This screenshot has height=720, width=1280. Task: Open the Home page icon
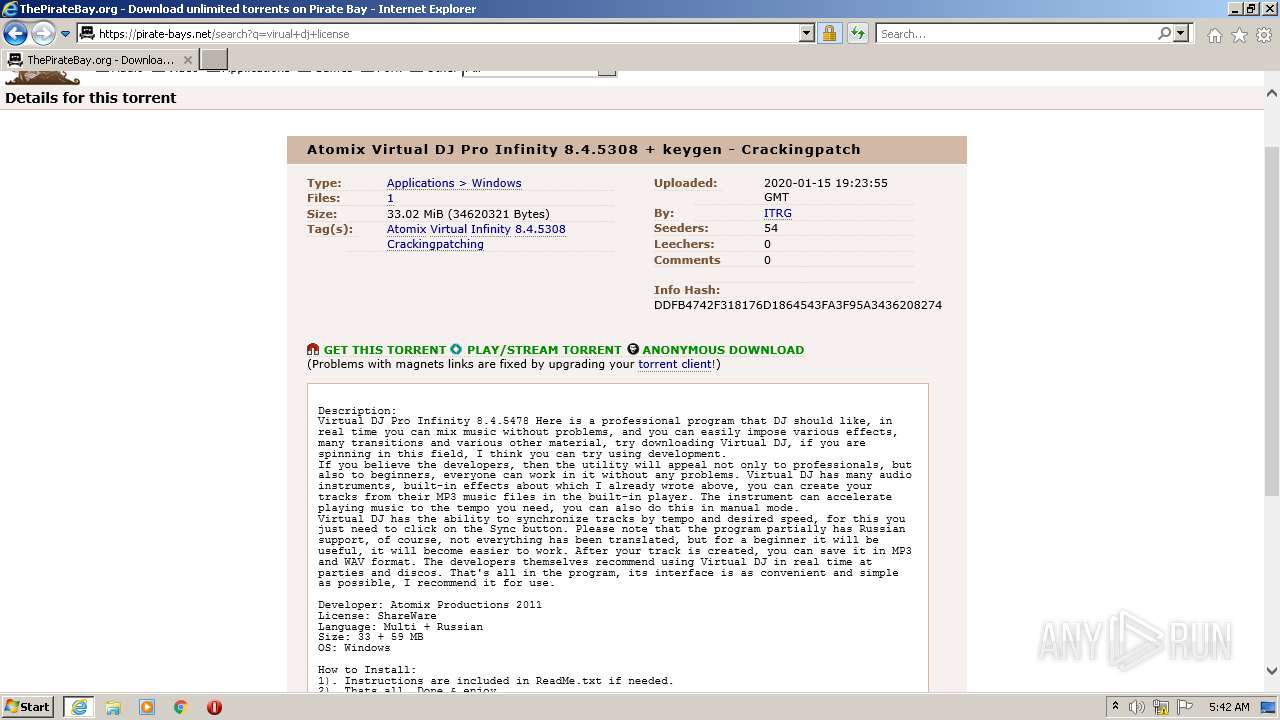point(1214,35)
